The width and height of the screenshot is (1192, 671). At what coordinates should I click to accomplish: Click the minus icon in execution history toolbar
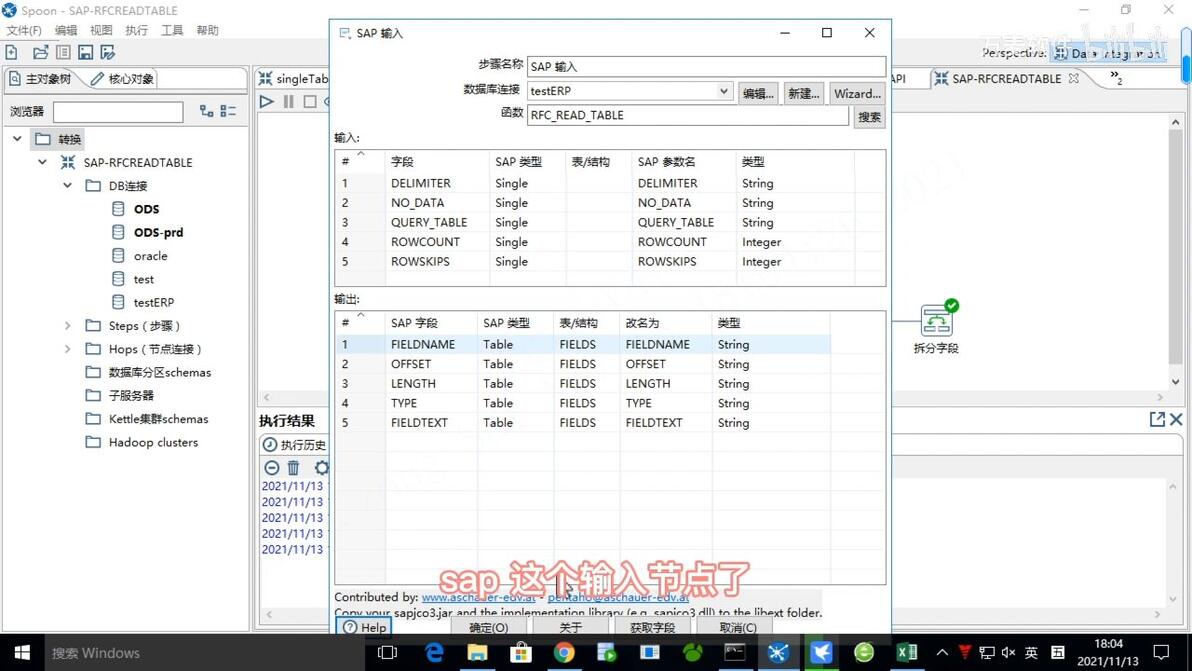271,468
